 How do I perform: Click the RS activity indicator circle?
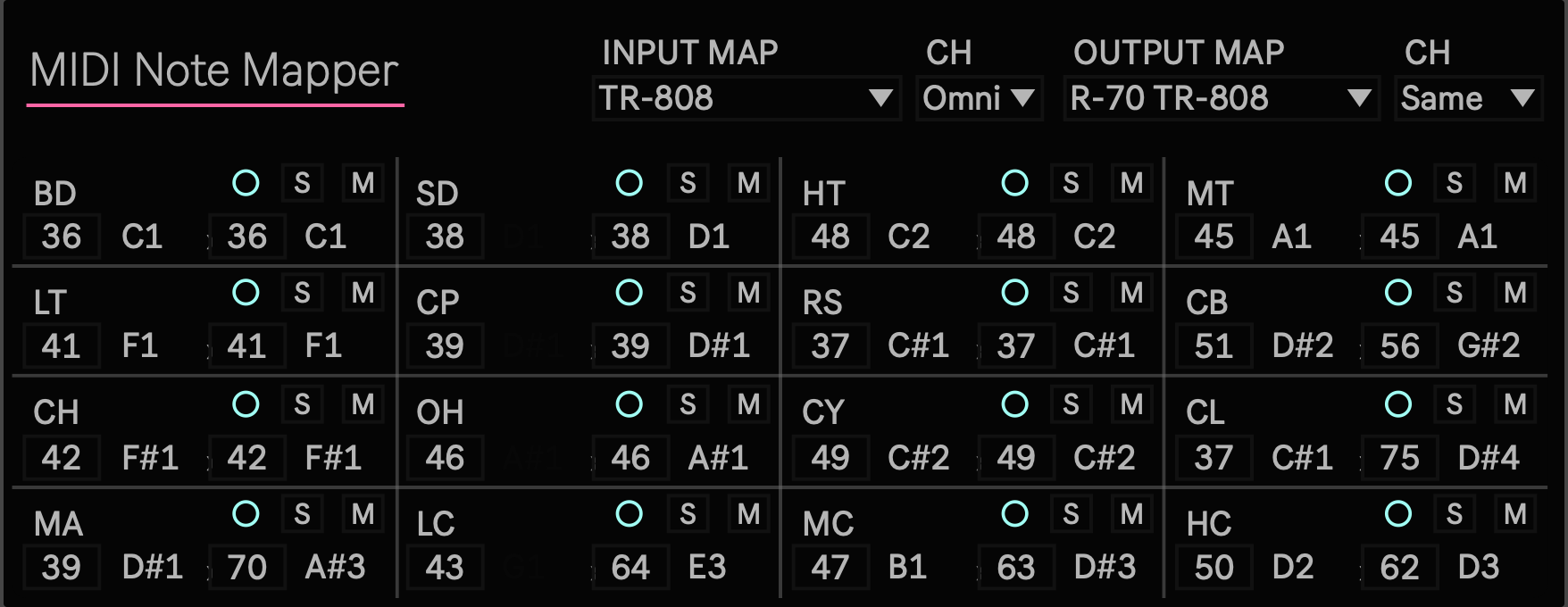click(x=1014, y=292)
